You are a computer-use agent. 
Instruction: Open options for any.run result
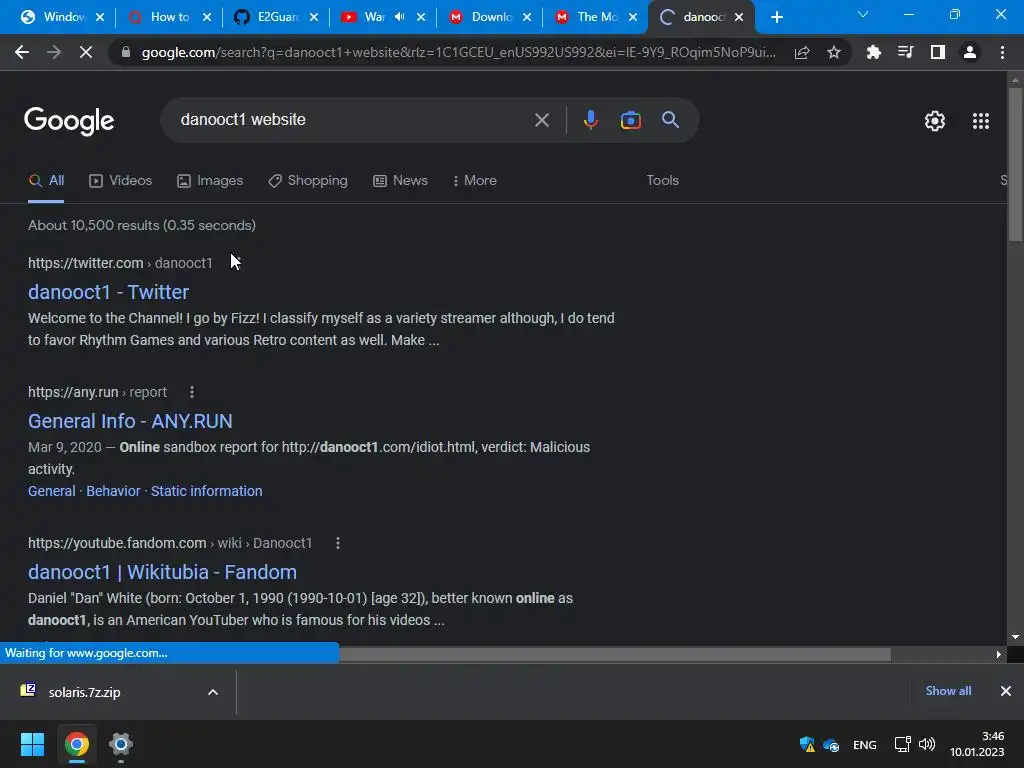tap(191, 392)
